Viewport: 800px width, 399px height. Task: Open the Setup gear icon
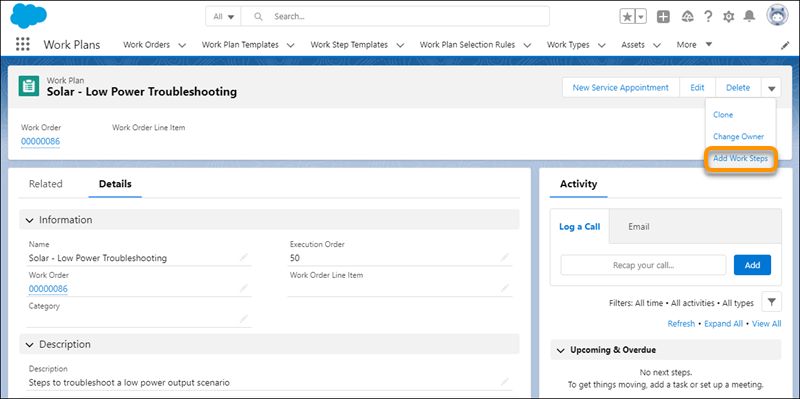[729, 17]
